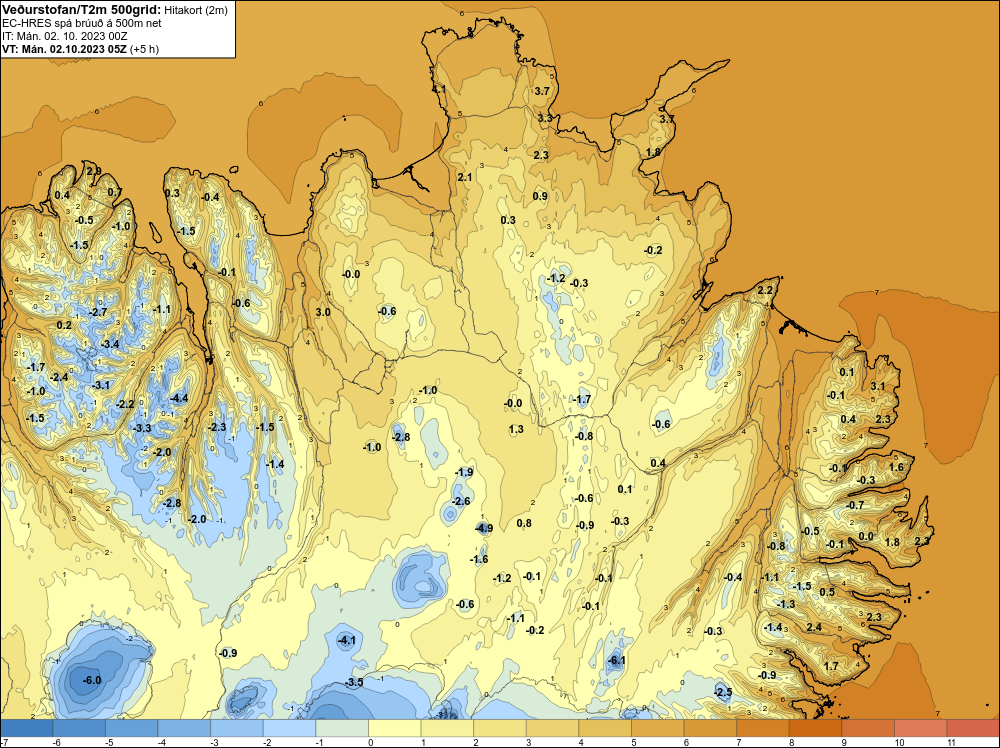1000x748 pixels.
Task: Click the 0.7 temperature value
Action: pyautogui.click(x=114, y=193)
